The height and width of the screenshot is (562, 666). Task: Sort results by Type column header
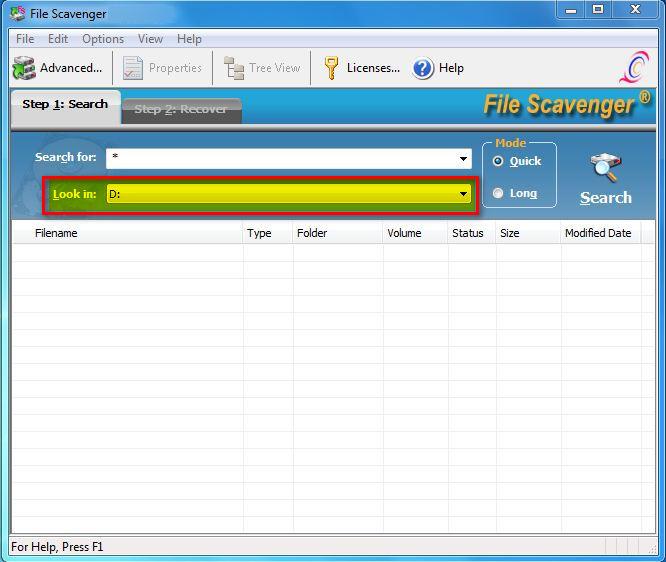pos(268,233)
